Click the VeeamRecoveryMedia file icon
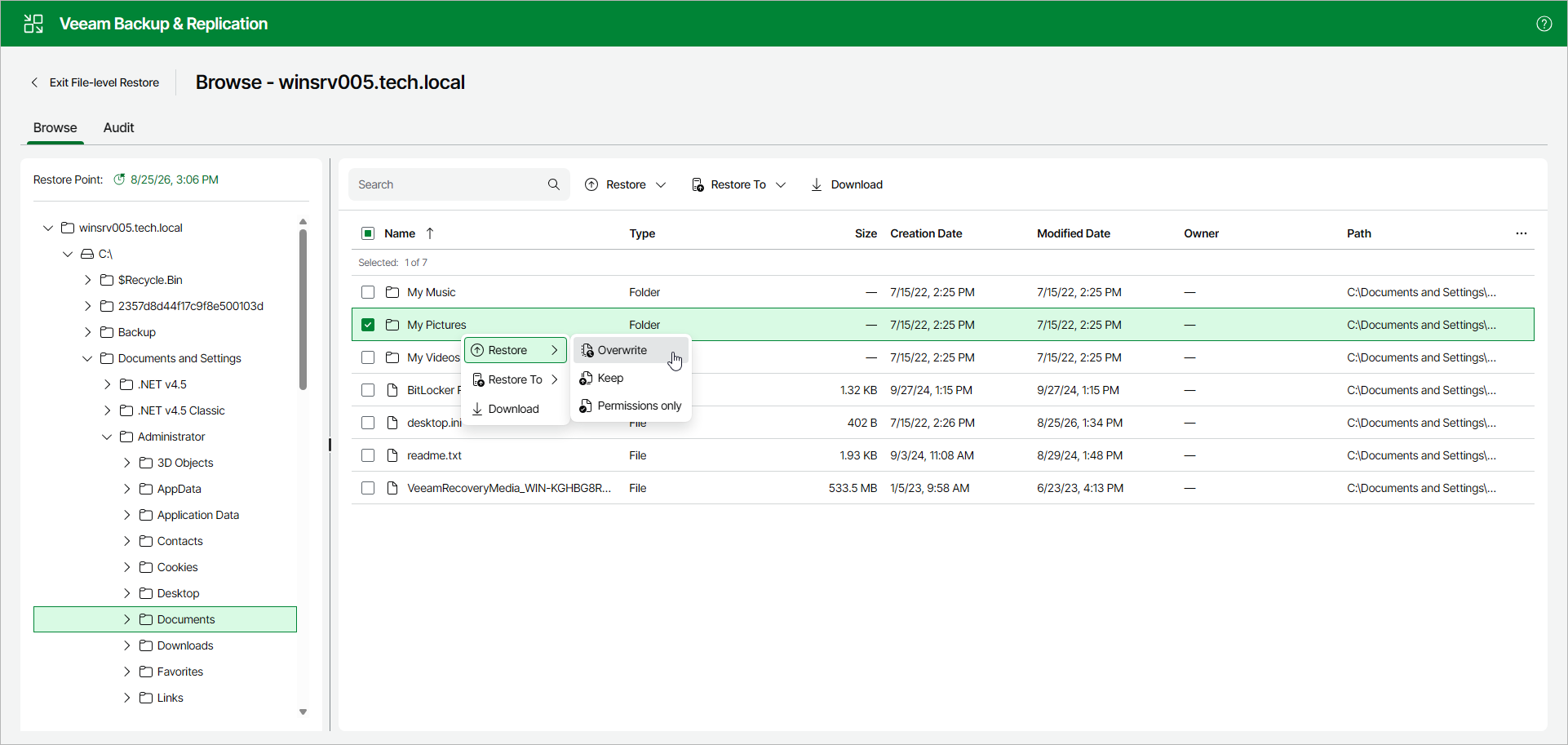Image resolution: width=1568 pixels, height=745 pixels. coord(392,488)
